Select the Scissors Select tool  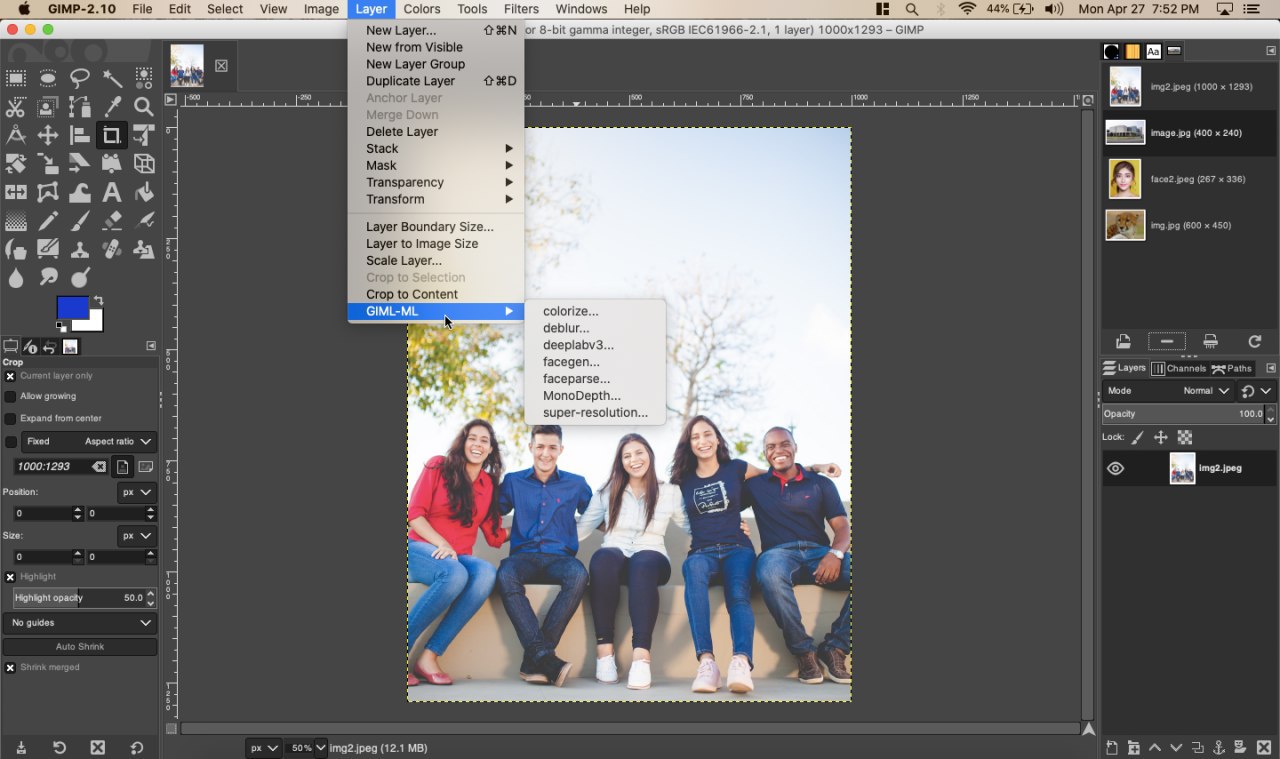pos(16,107)
